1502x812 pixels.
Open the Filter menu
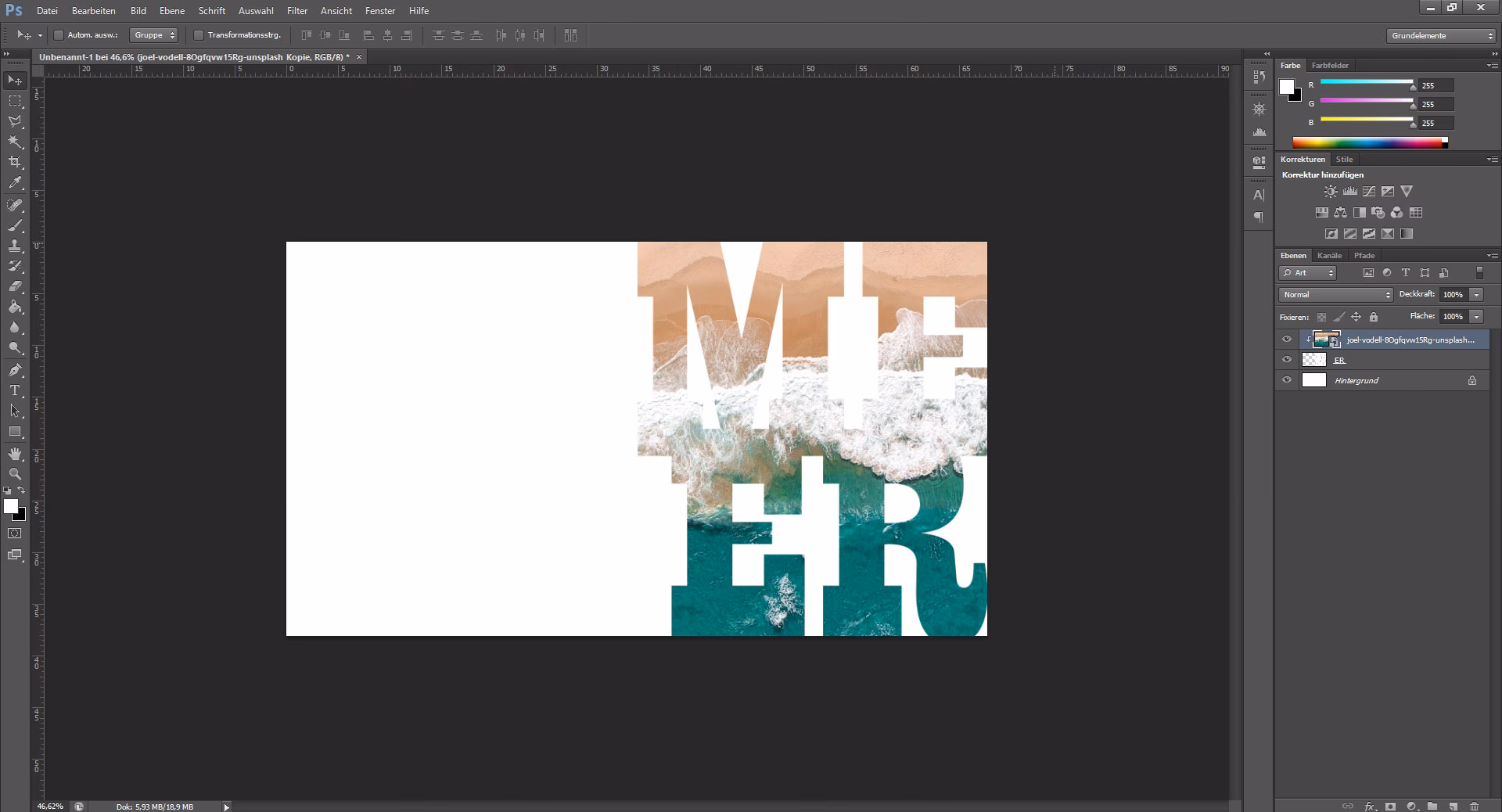click(x=297, y=11)
